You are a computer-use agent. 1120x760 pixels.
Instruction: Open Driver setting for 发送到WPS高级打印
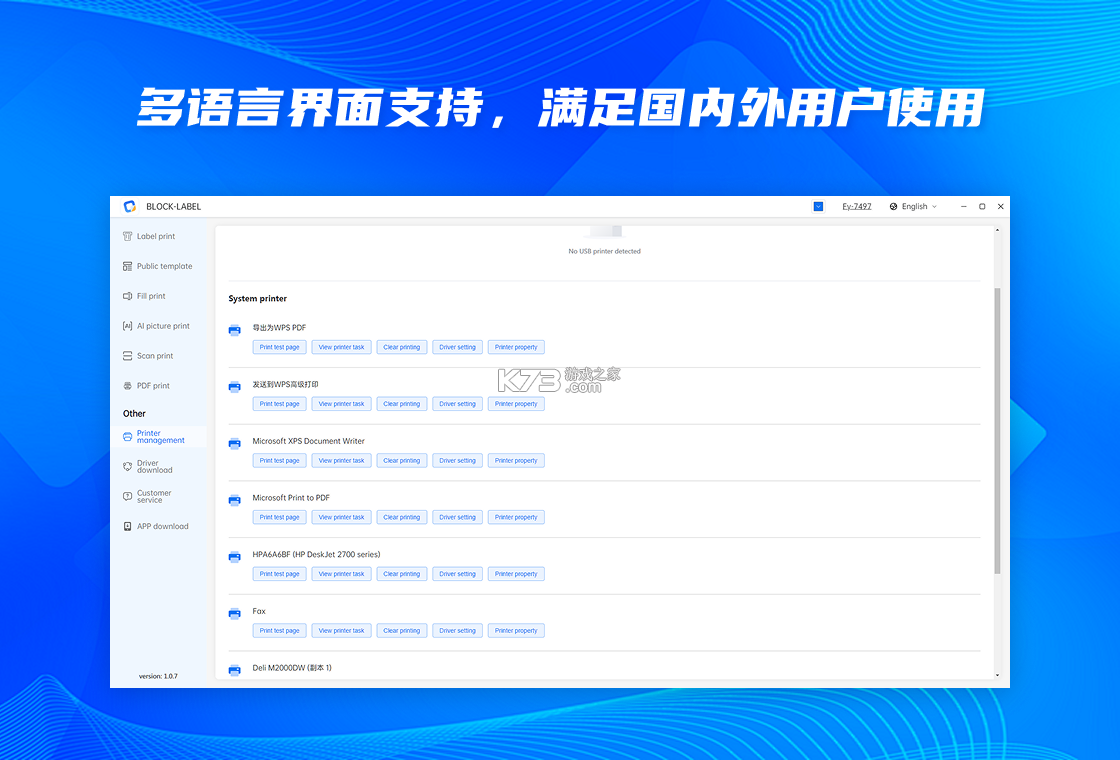457,404
